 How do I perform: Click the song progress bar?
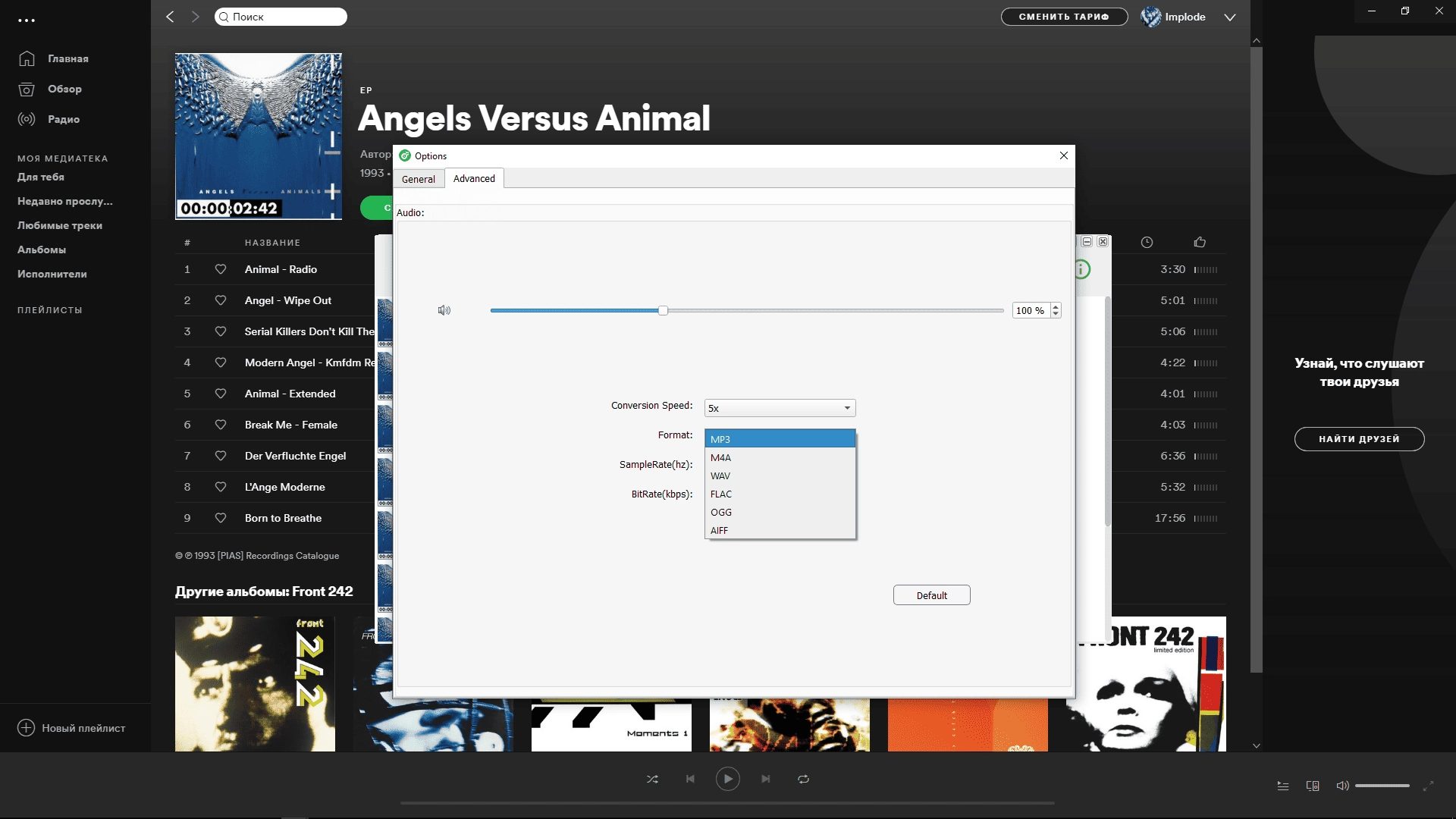click(727, 802)
